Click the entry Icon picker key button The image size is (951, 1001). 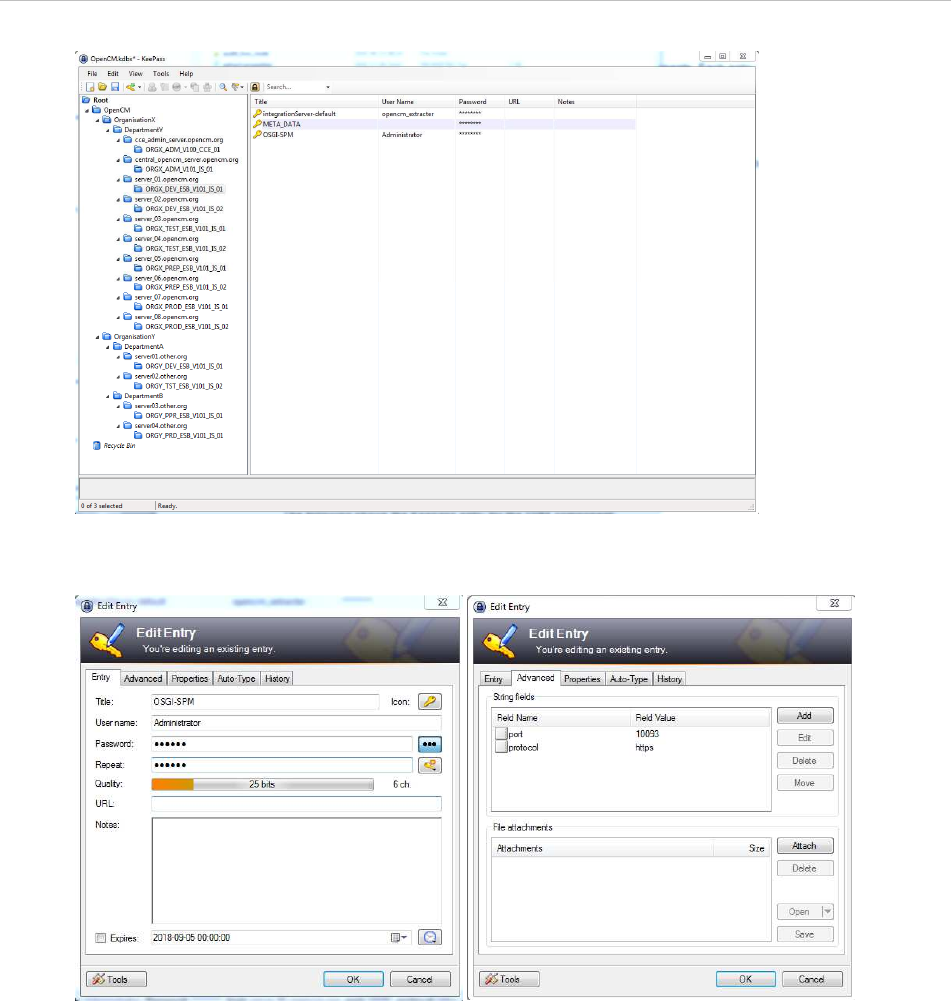point(430,702)
